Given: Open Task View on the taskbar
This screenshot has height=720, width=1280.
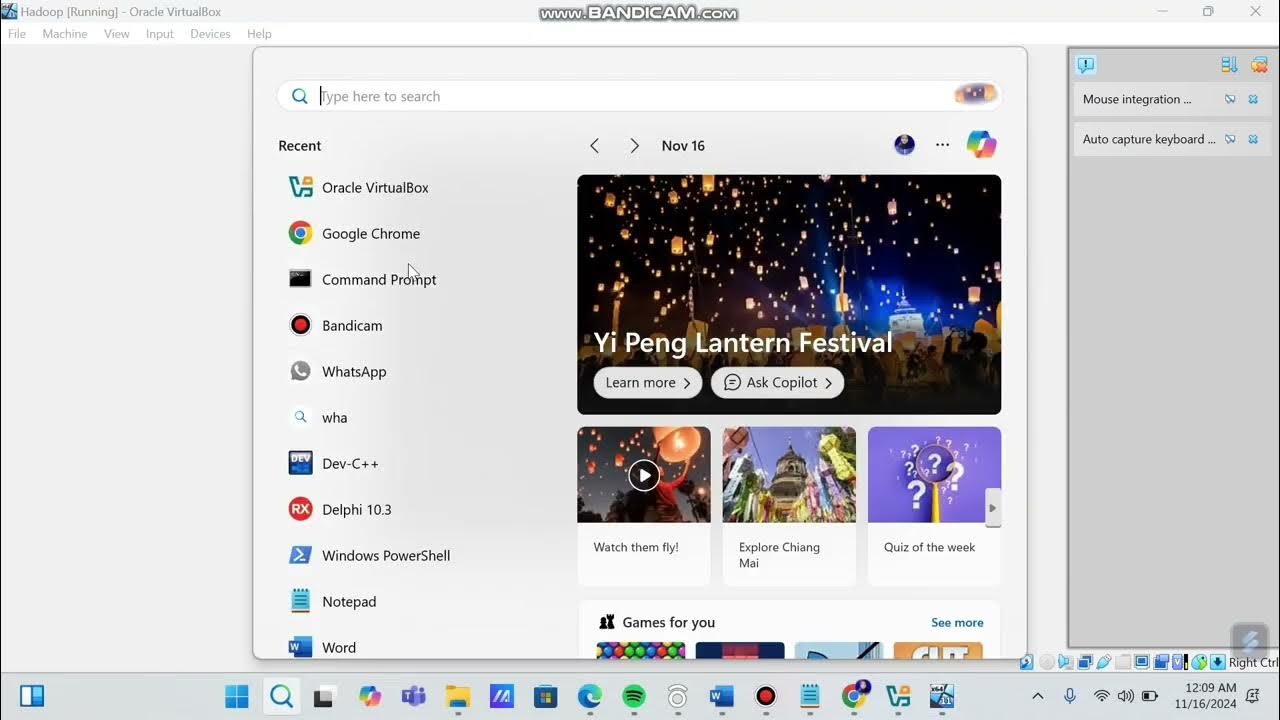Looking at the screenshot, I should (x=324, y=696).
